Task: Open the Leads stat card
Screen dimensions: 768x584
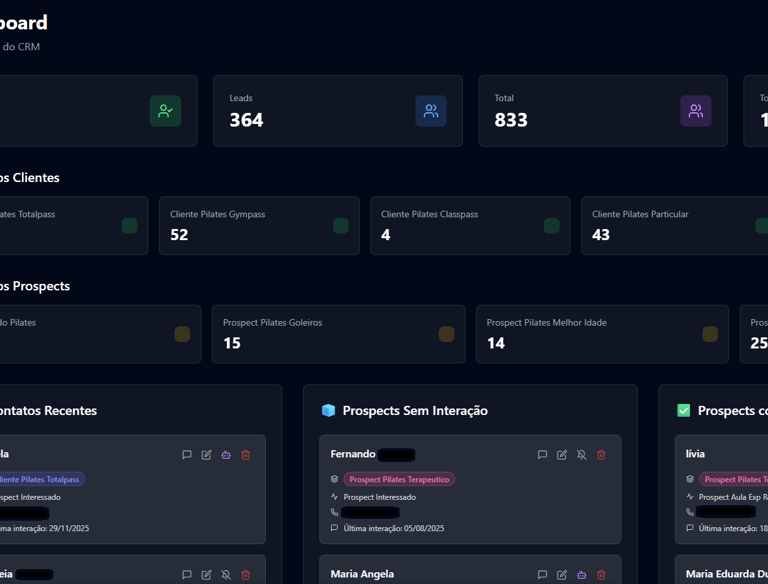Action: 338,111
